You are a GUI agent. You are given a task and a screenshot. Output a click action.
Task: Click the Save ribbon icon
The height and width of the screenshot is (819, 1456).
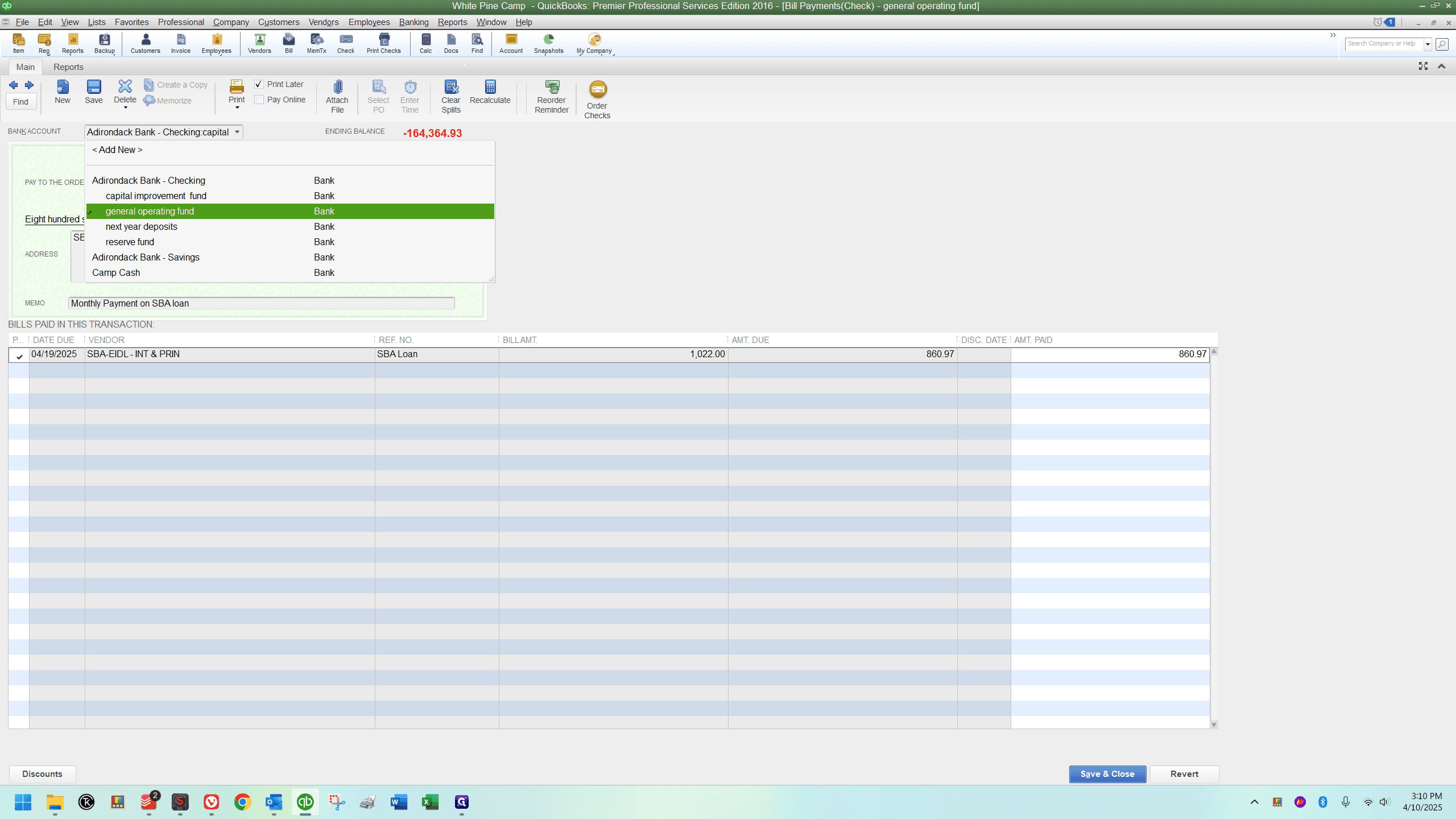pos(94,92)
